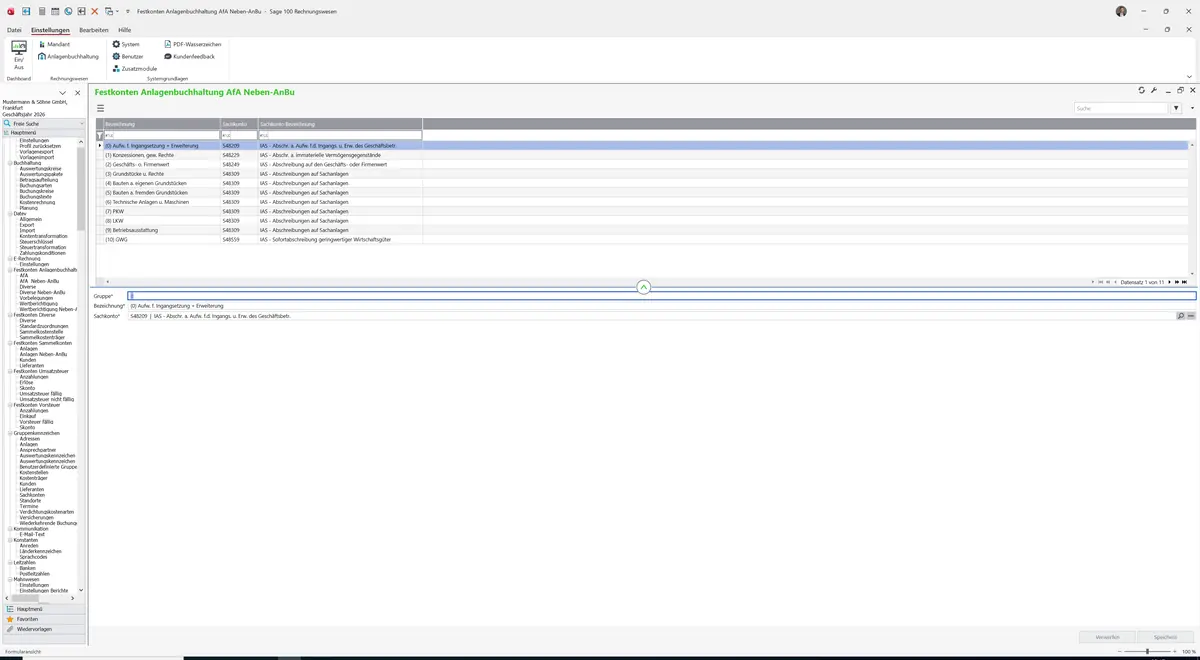Open the Hilfe menu

pyautogui.click(x=125, y=30)
